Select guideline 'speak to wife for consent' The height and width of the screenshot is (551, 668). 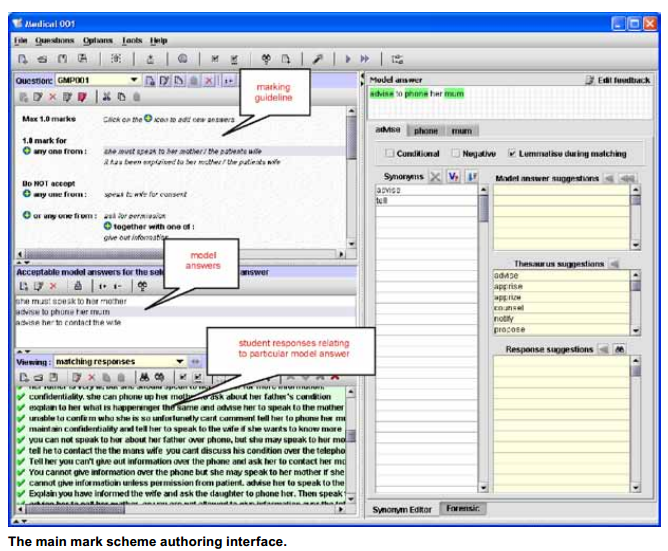click(146, 194)
